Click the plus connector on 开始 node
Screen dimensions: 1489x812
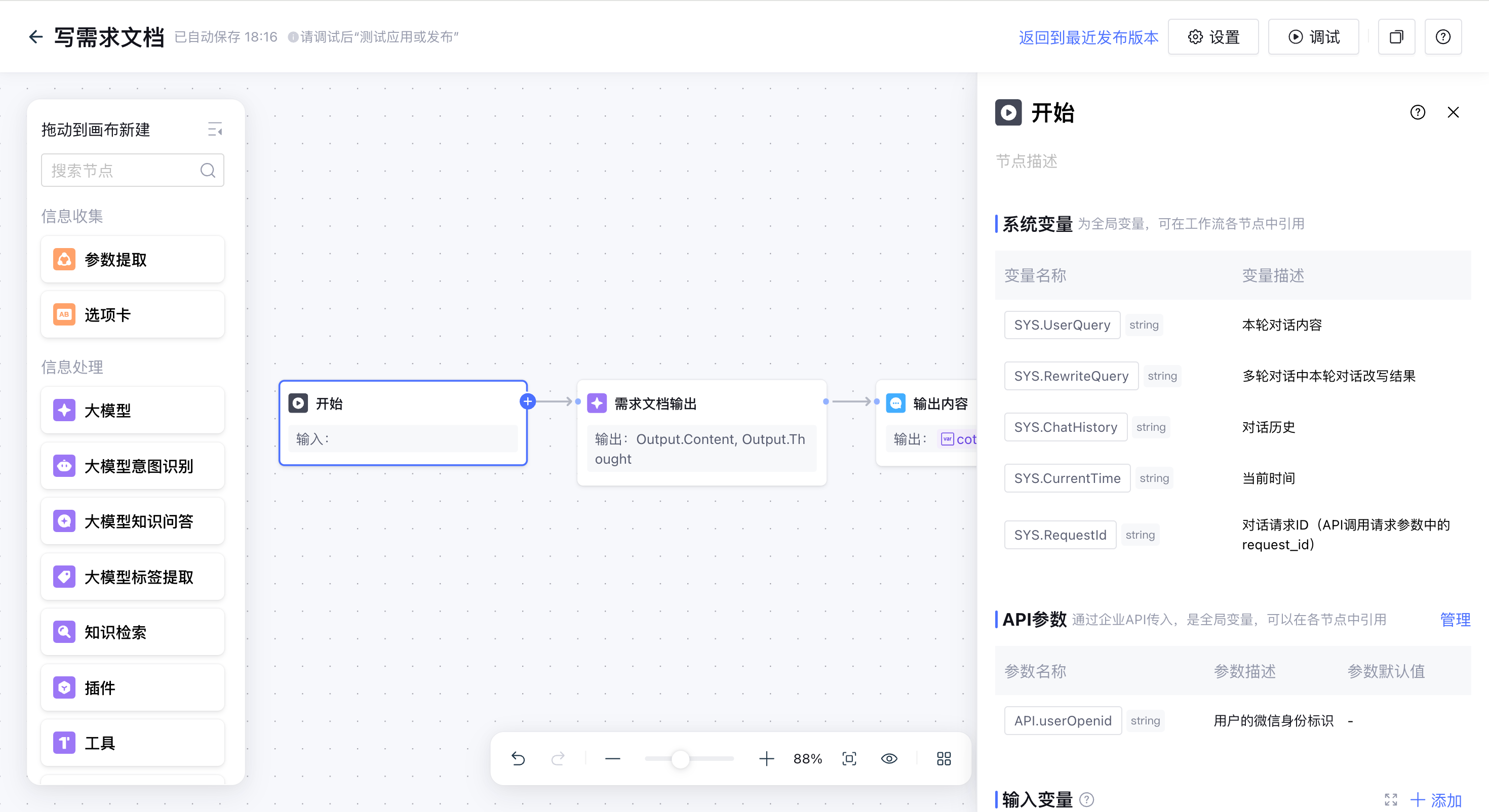527,401
